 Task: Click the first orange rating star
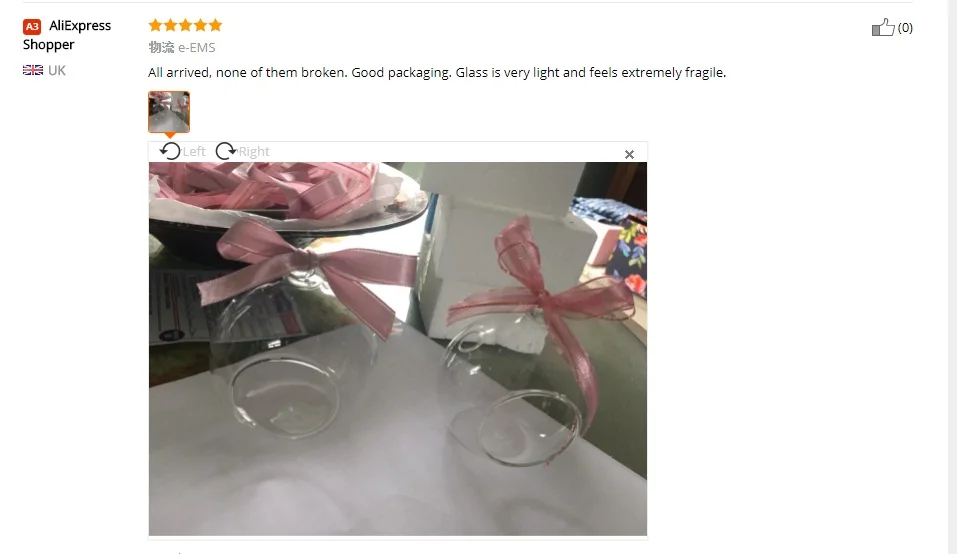[x=155, y=25]
